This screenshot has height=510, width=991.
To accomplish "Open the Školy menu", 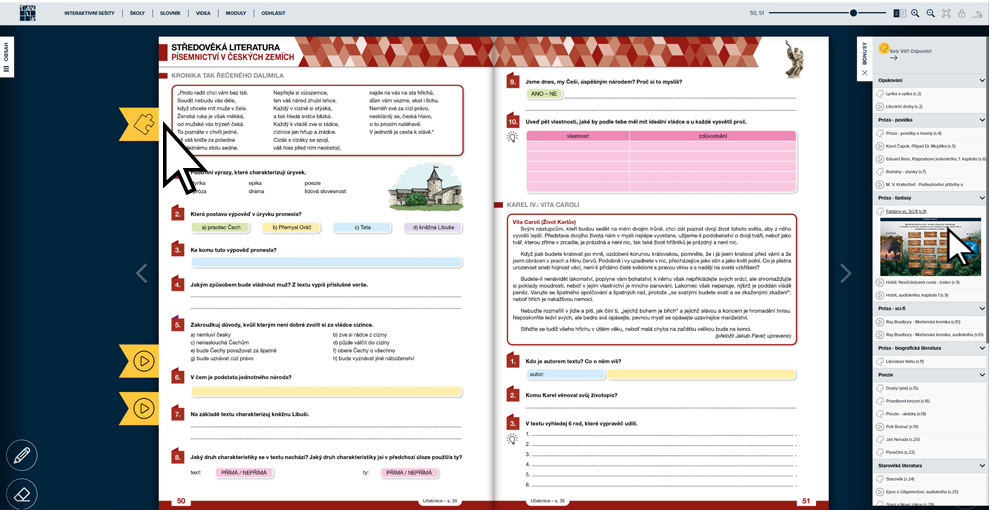I will 137,13.
